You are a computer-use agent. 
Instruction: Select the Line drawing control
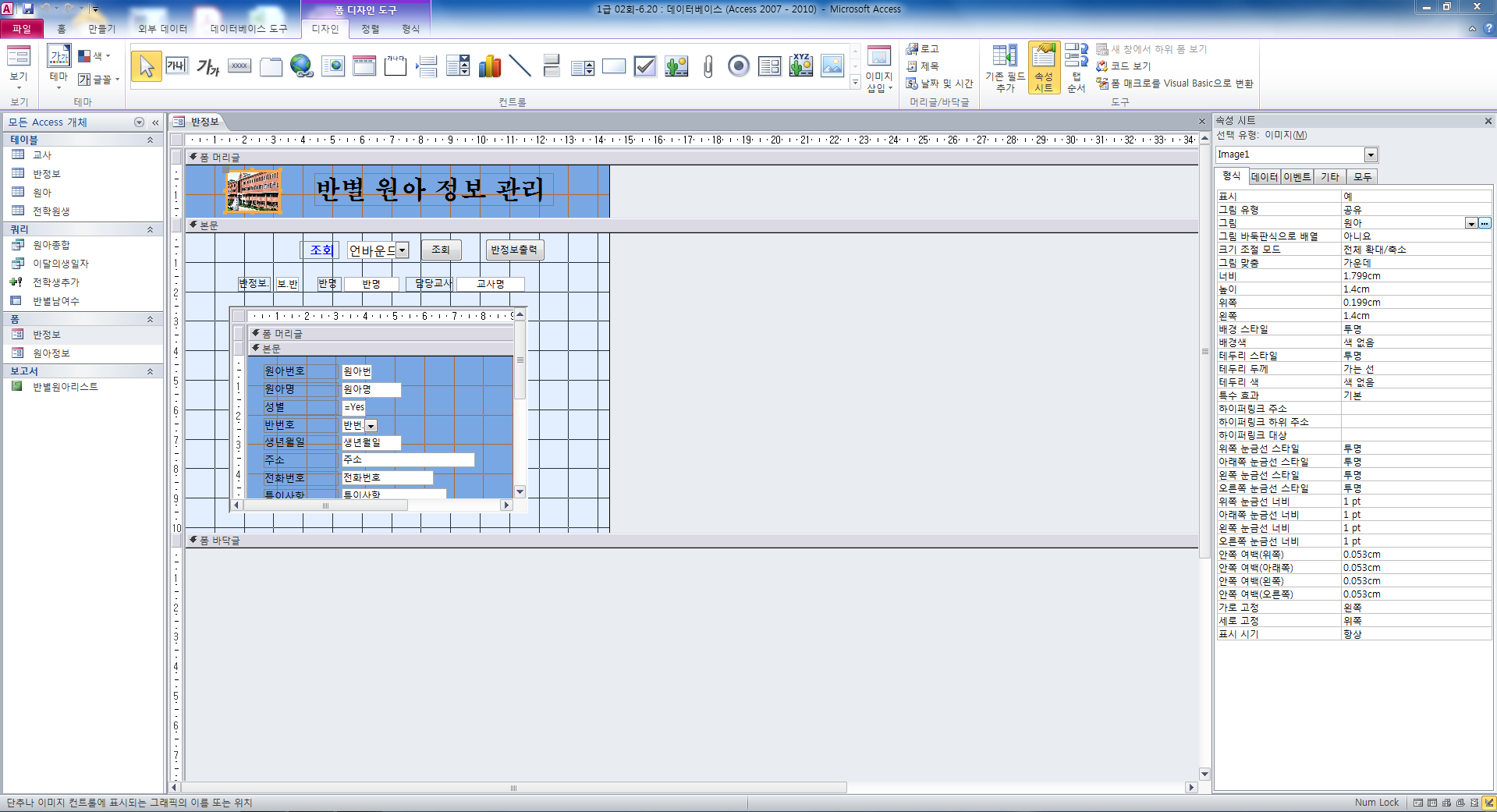pos(520,66)
